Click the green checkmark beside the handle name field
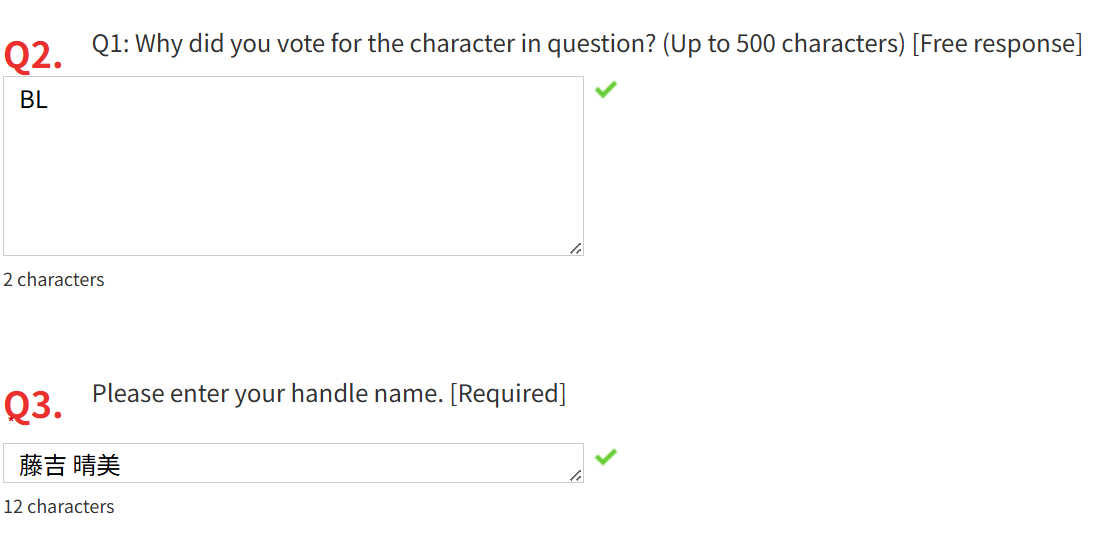Screen dimensions: 1099x547 [605, 457]
